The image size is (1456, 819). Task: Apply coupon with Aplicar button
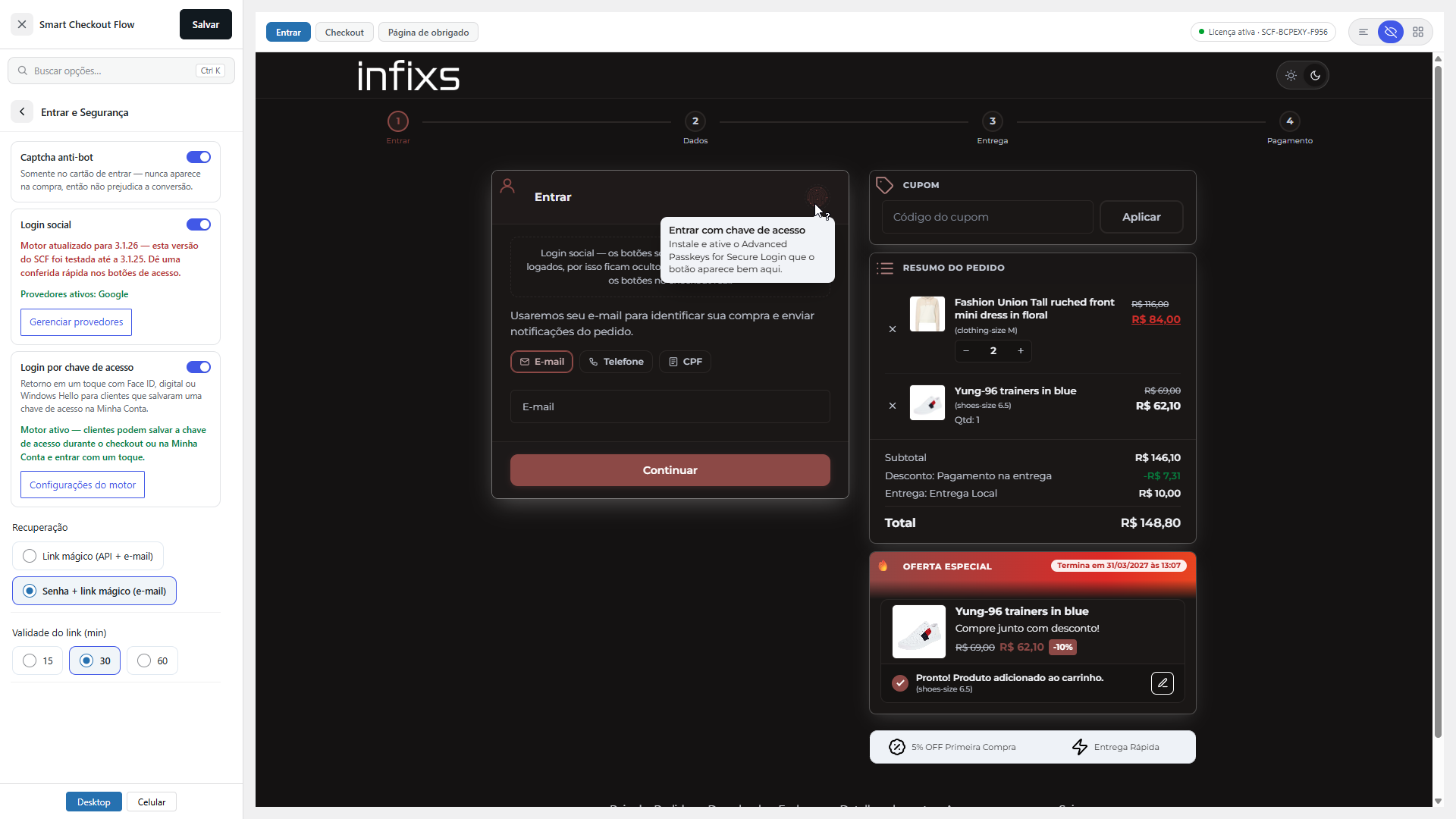pyautogui.click(x=1141, y=217)
